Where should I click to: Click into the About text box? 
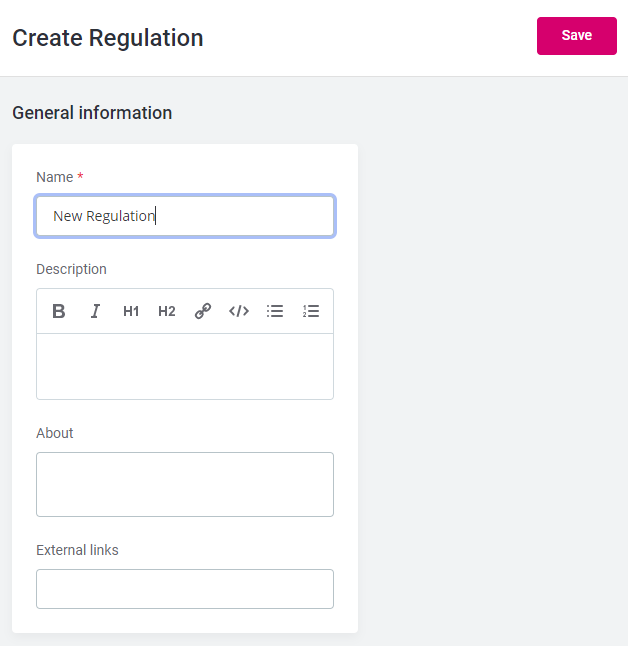click(185, 484)
